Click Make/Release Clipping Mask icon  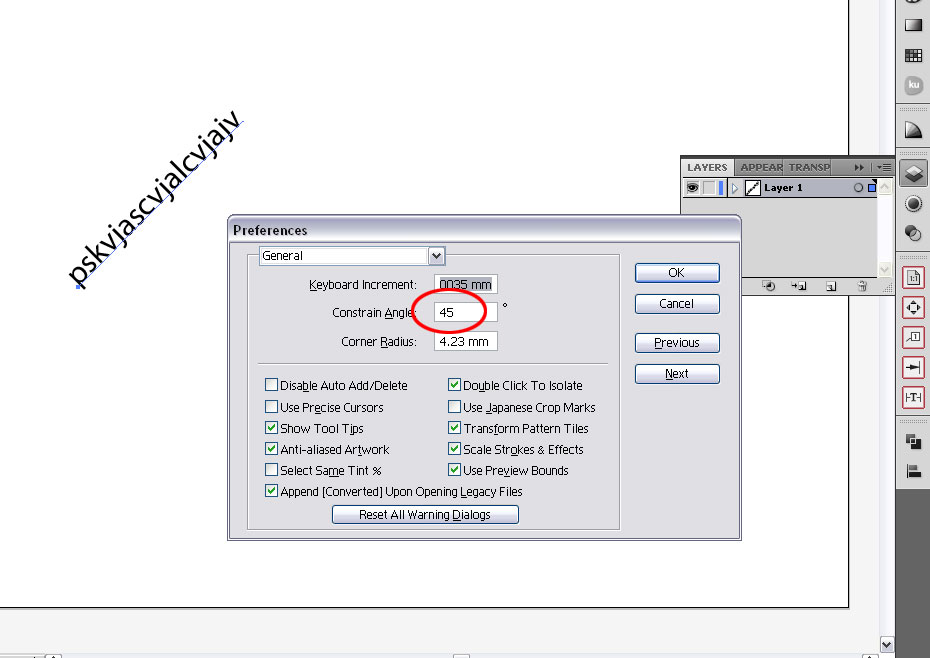click(768, 286)
